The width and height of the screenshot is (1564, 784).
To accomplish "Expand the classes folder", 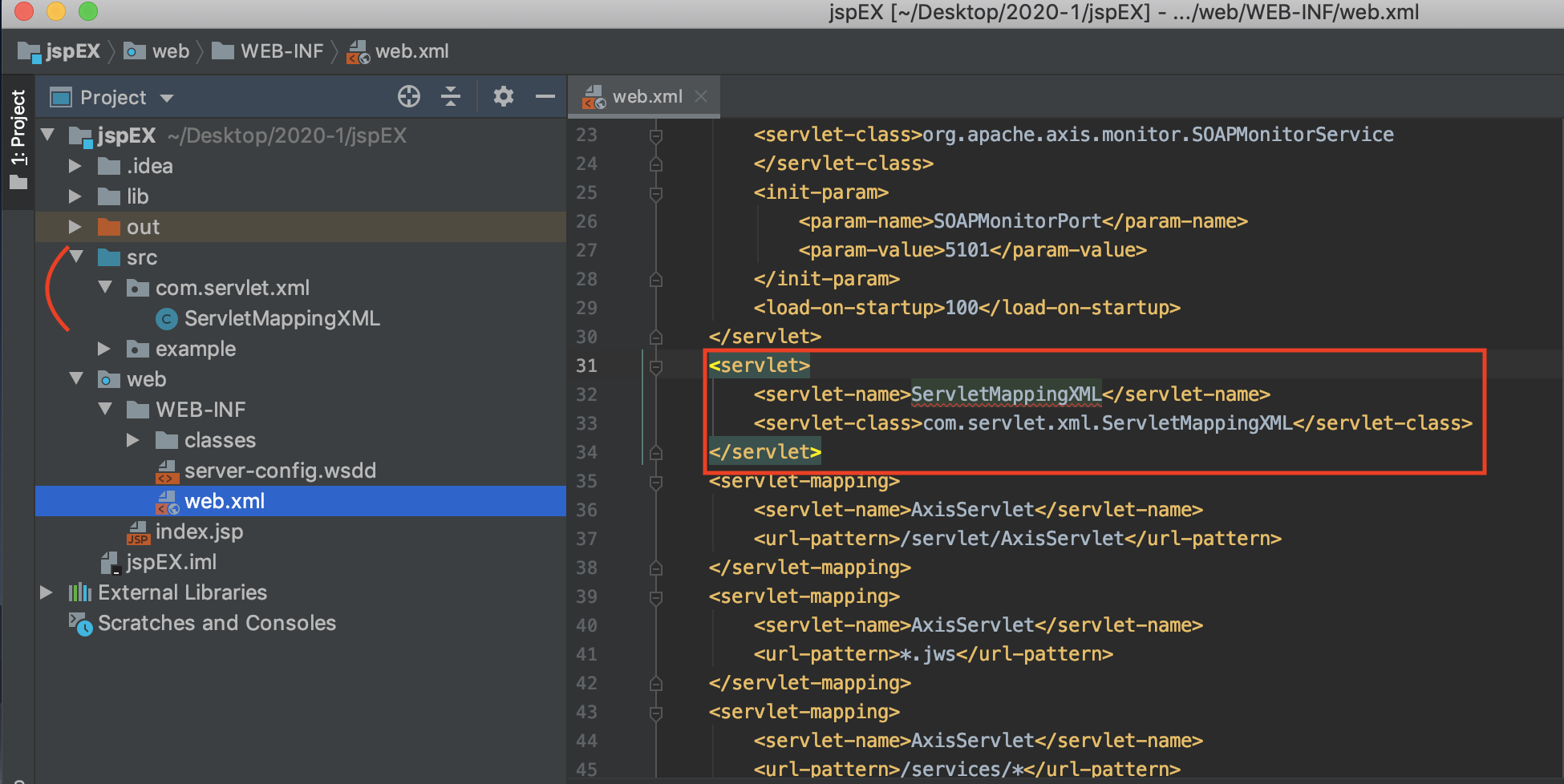I will [x=133, y=440].
